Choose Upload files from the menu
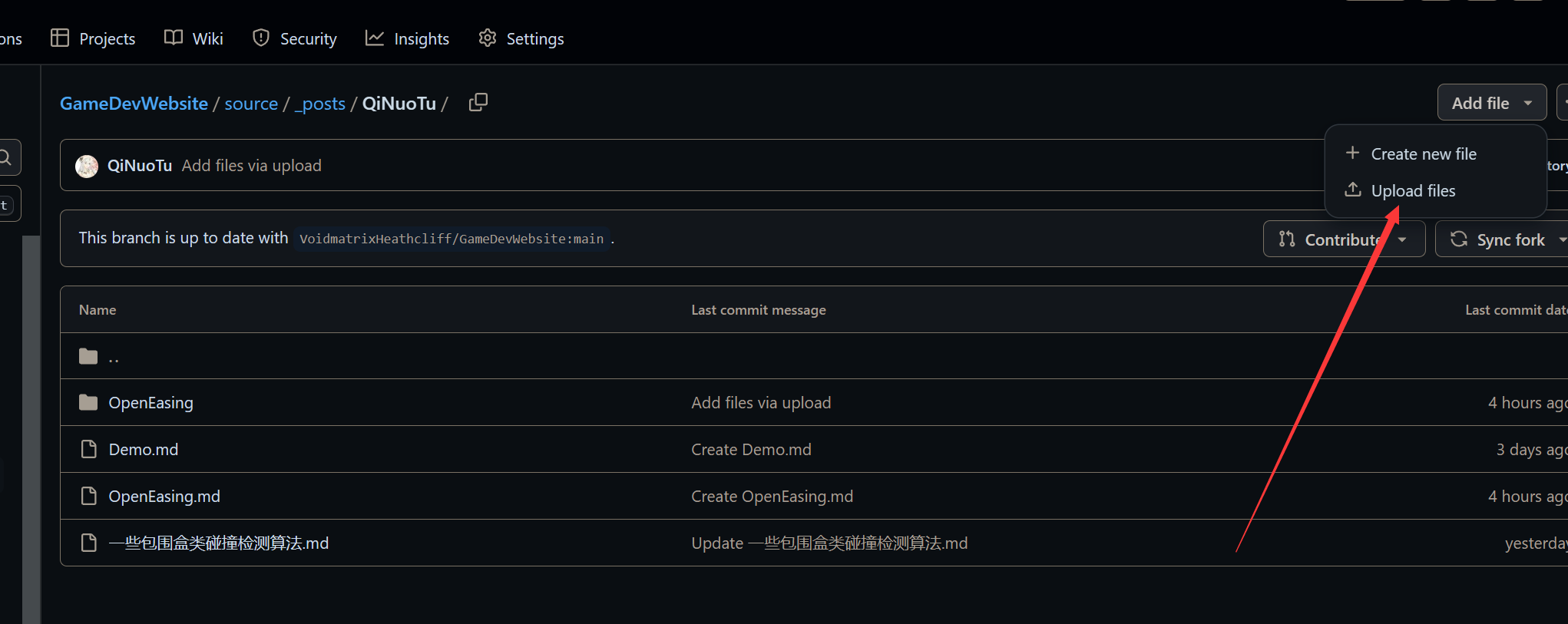 tap(1413, 190)
